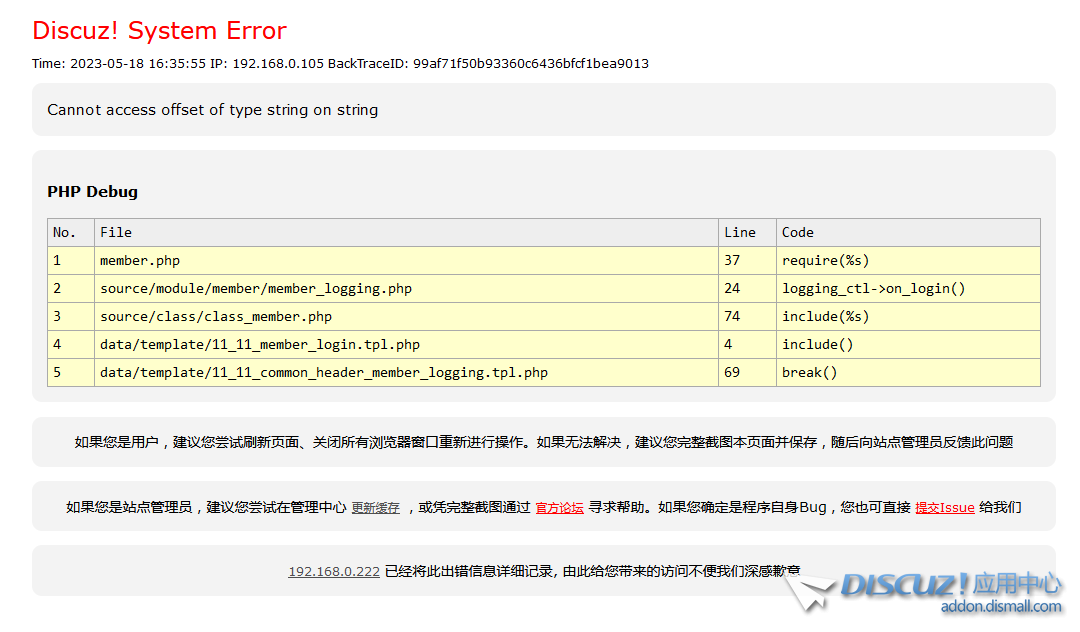Click the Discuz! 应用中心 watermark logo
The image size is (1080, 632).
coord(950,585)
